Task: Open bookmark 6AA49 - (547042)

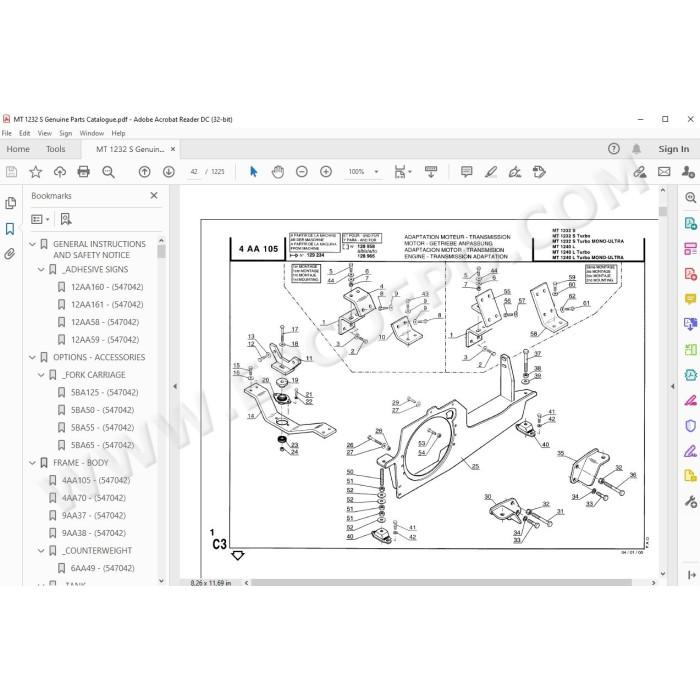Action: pos(103,568)
